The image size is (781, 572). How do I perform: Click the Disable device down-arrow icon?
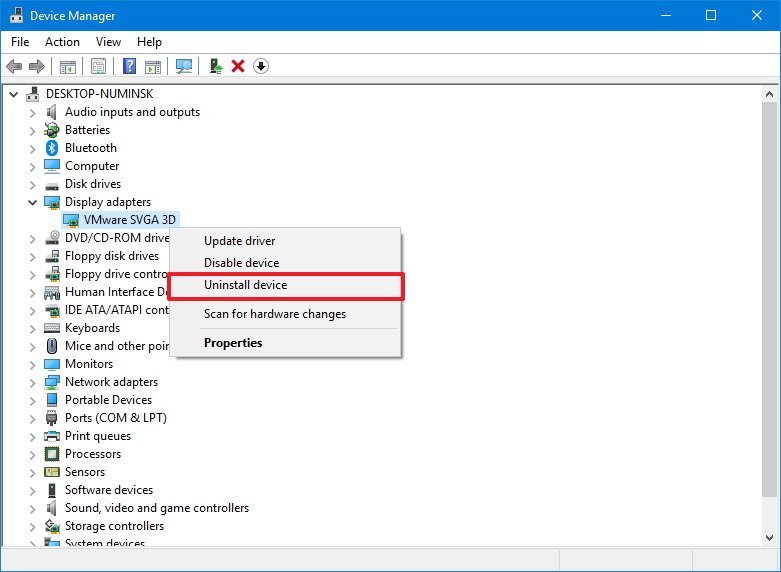pyautogui.click(x=261, y=66)
